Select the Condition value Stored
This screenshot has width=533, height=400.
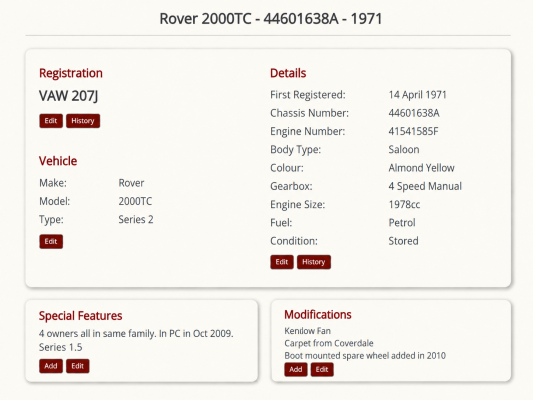[x=403, y=241]
